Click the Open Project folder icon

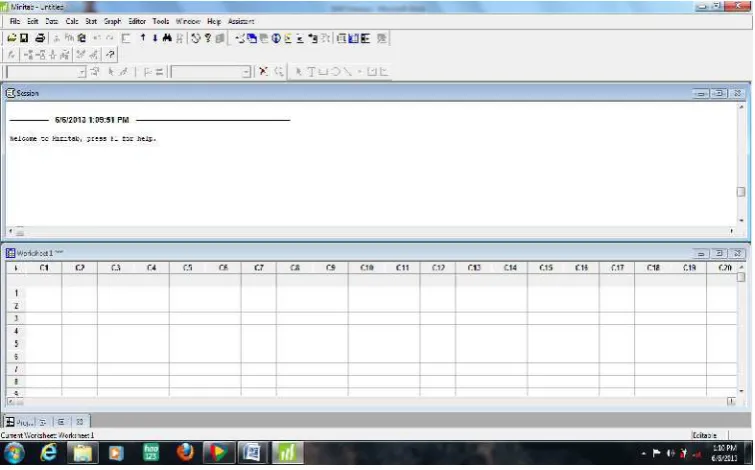(12, 38)
